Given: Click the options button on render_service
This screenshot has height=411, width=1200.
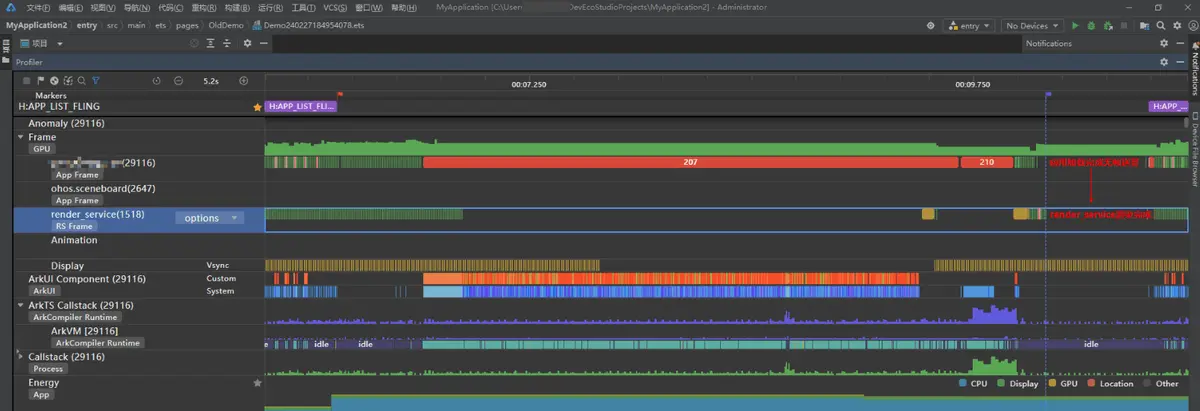Looking at the screenshot, I should (209, 218).
